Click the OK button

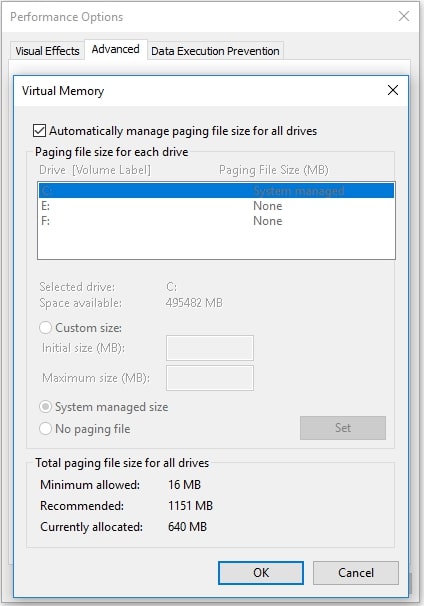(x=261, y=572)
